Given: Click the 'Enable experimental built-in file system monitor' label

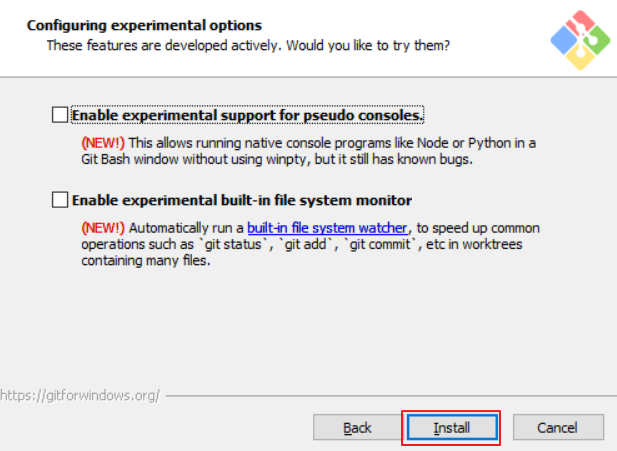Looking at the screenshot, I should pyautogui.click(x=242, y=200).
